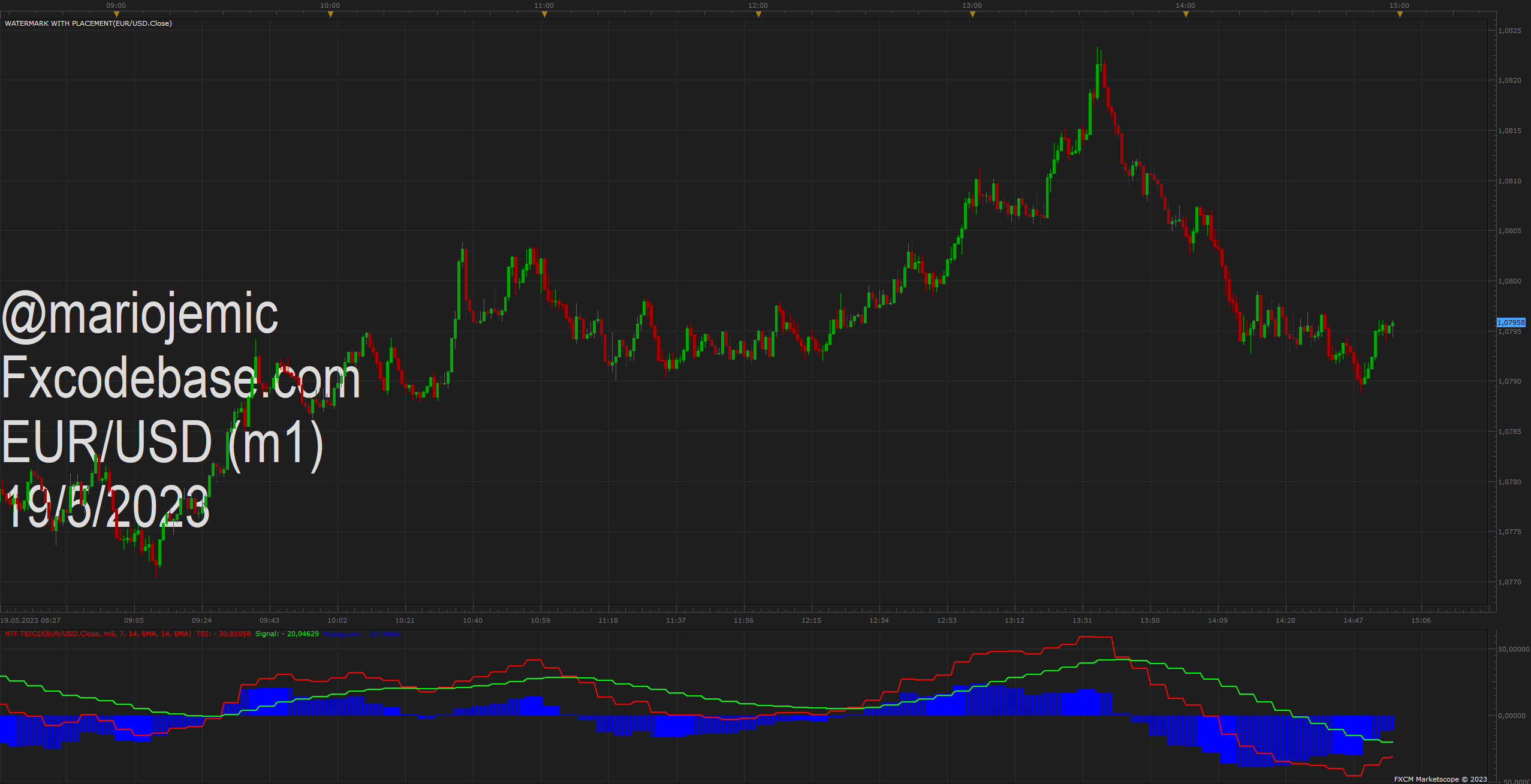This screenshot has height=784, width=1531.
Task: Click the 14:00 triangle session marker
Action: (x=1186, y=14)
